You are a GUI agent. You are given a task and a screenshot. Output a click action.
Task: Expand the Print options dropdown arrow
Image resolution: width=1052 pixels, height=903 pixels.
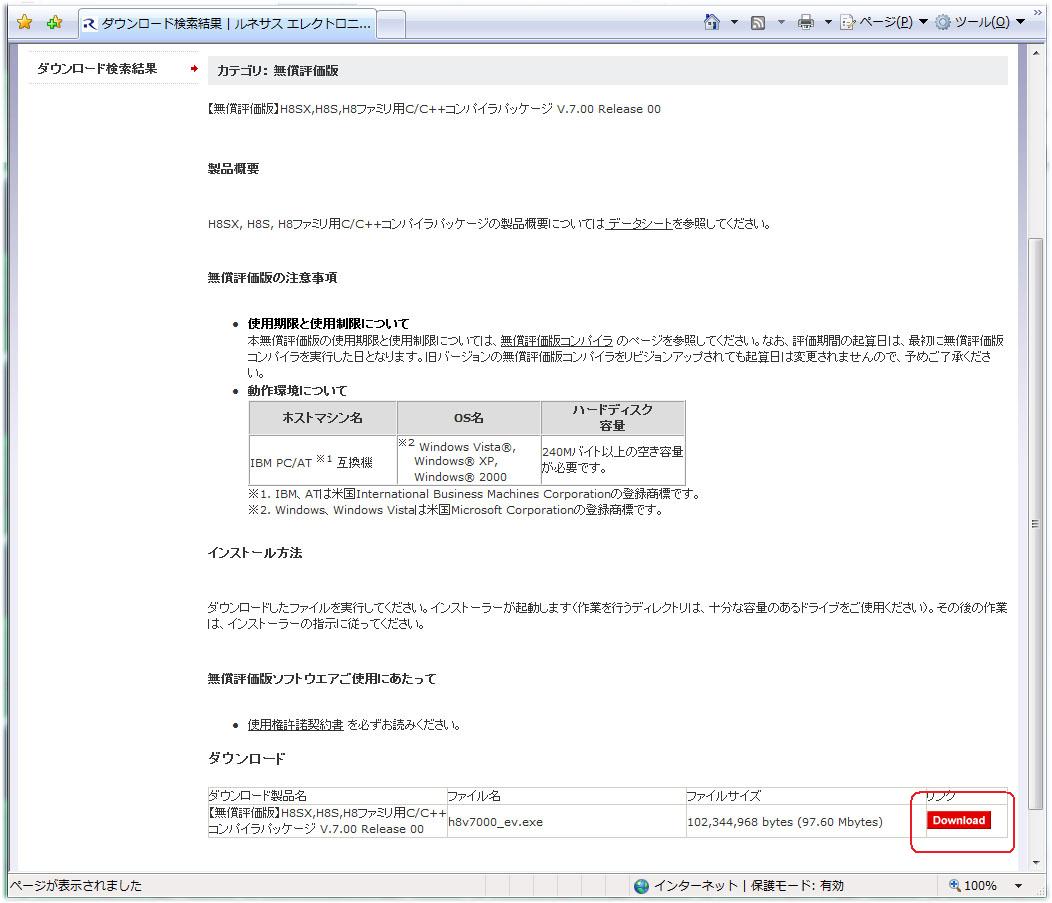(828, 23)
